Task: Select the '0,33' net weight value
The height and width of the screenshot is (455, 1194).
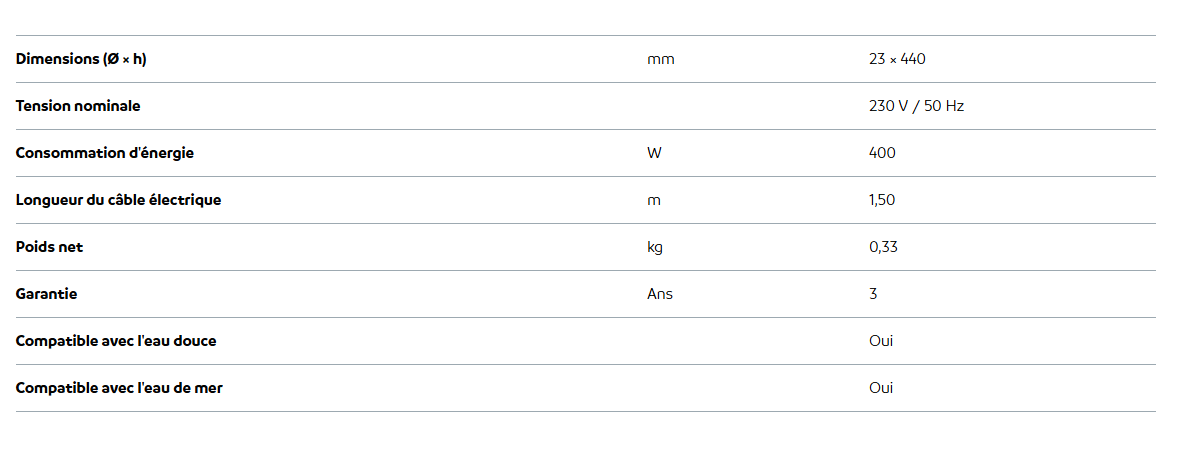Action: click(x=883, y=247)
